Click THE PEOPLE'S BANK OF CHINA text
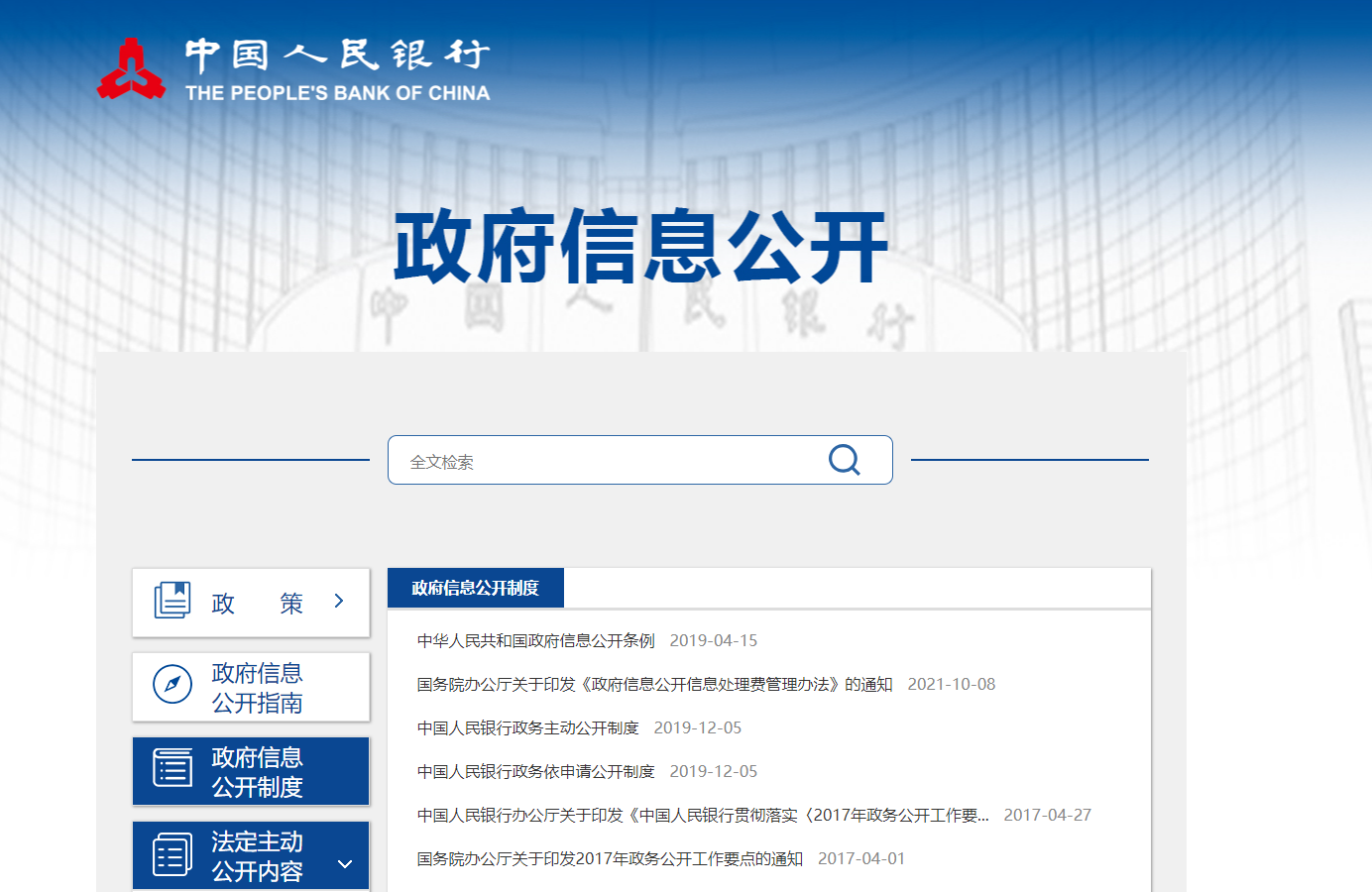This screenshot has width=1372, height=892. click(x=338, y=93)
